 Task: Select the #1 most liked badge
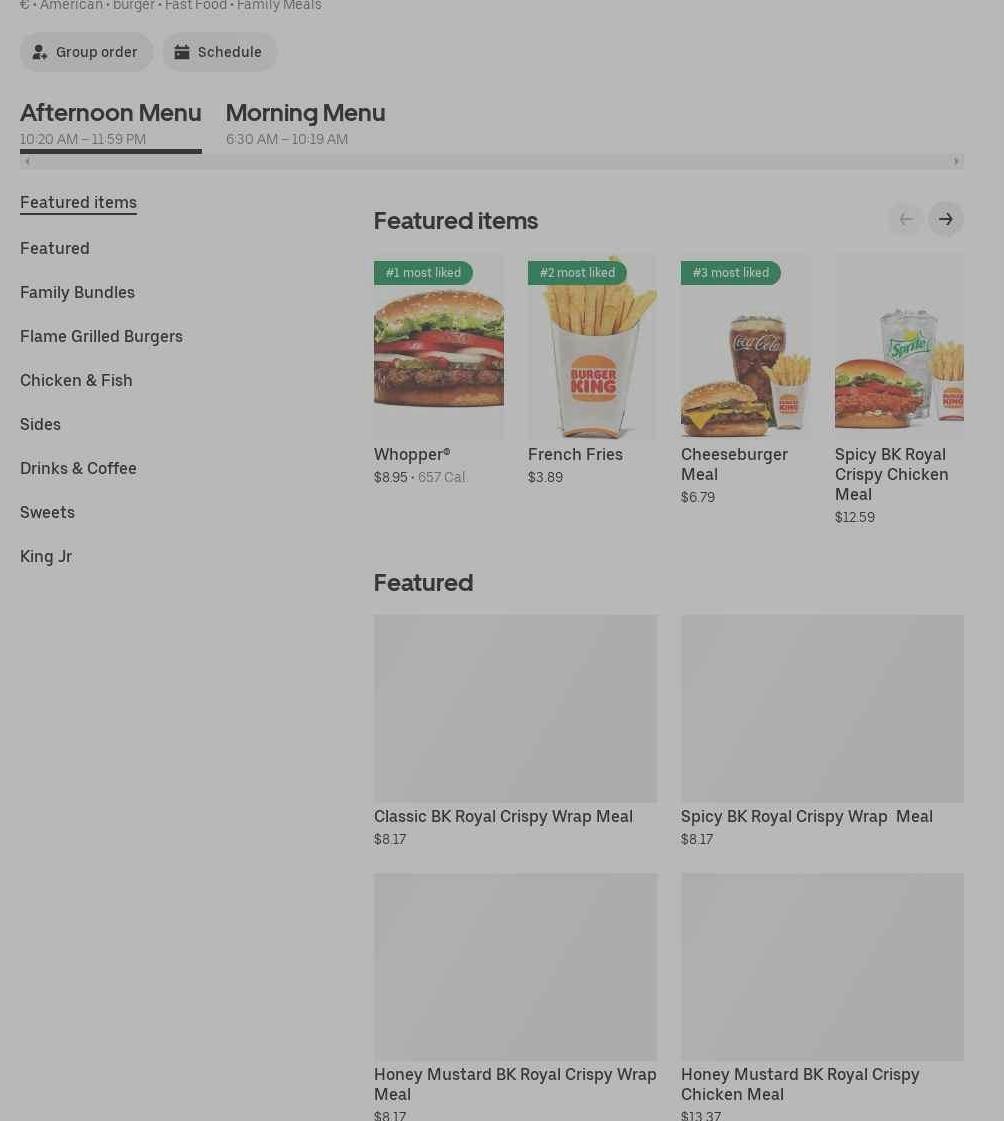(423, 272)
